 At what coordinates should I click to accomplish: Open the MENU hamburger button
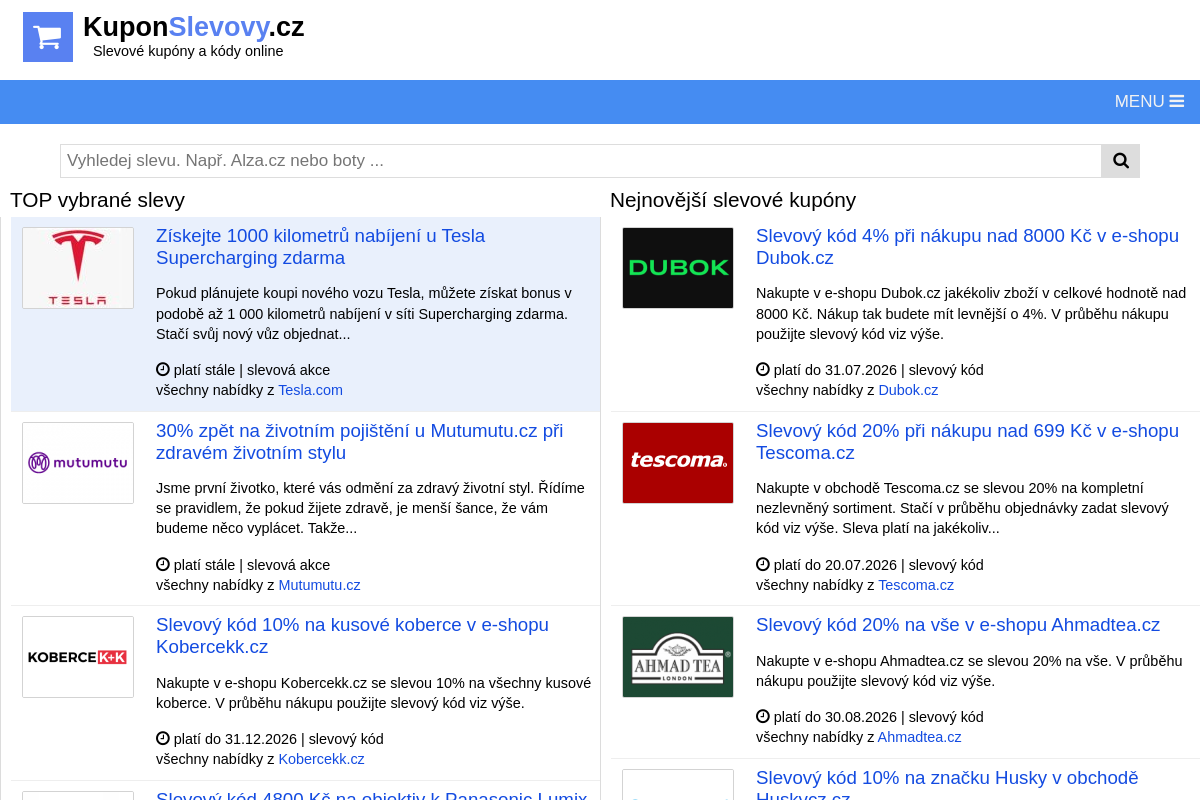[x=1149, y=101]
